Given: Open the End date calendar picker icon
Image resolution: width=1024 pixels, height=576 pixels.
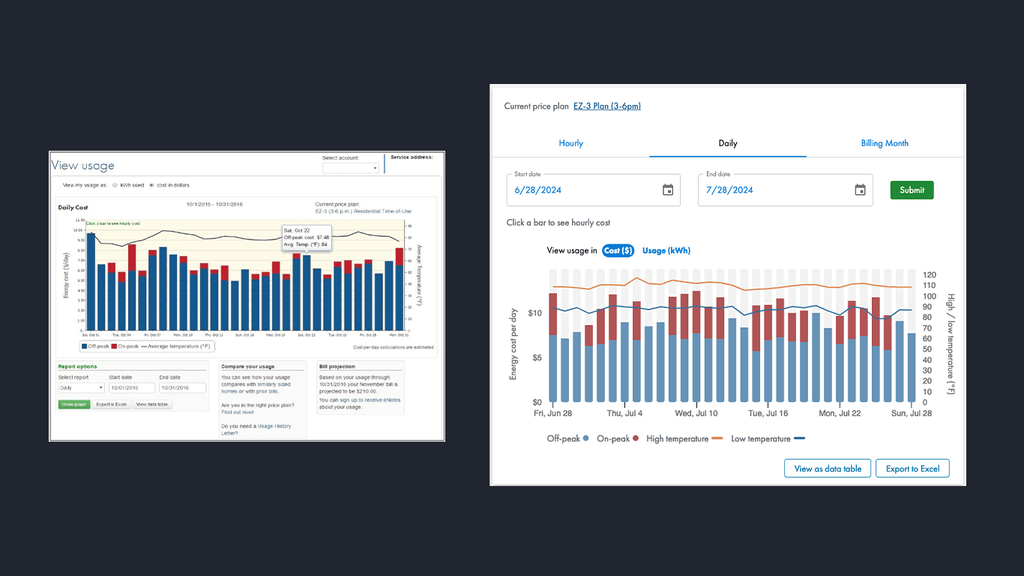Looking at the screenshot, I should click(860, 190).
